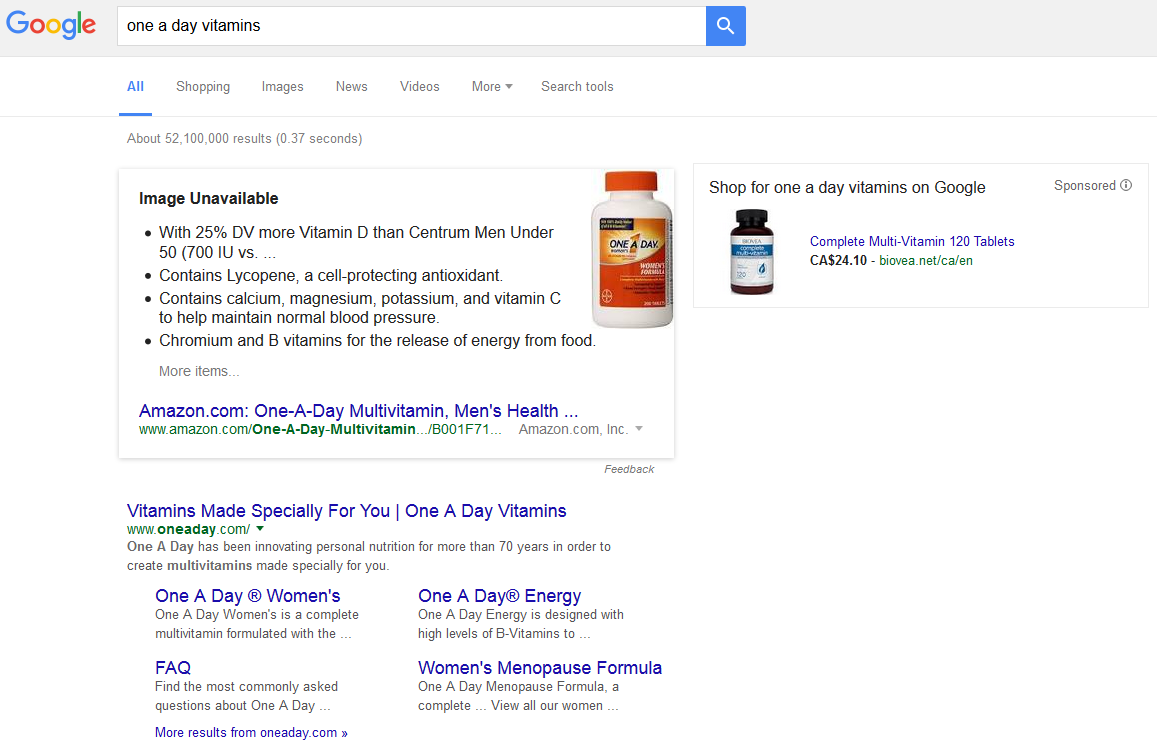
Task: Click in the search query text box
Action: pos(410,26)
